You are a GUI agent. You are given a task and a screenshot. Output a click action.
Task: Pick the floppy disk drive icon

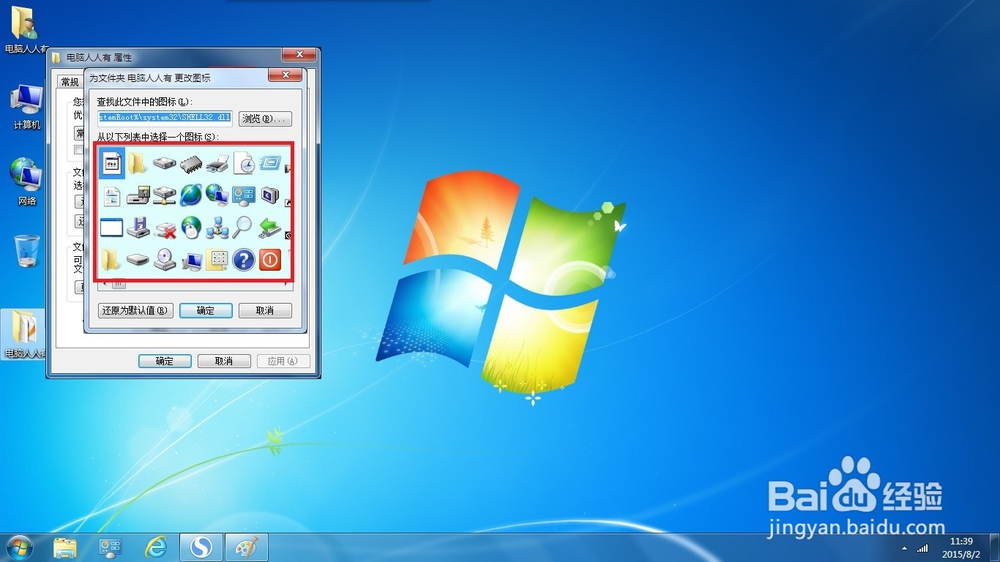click(x=138, y=227)
